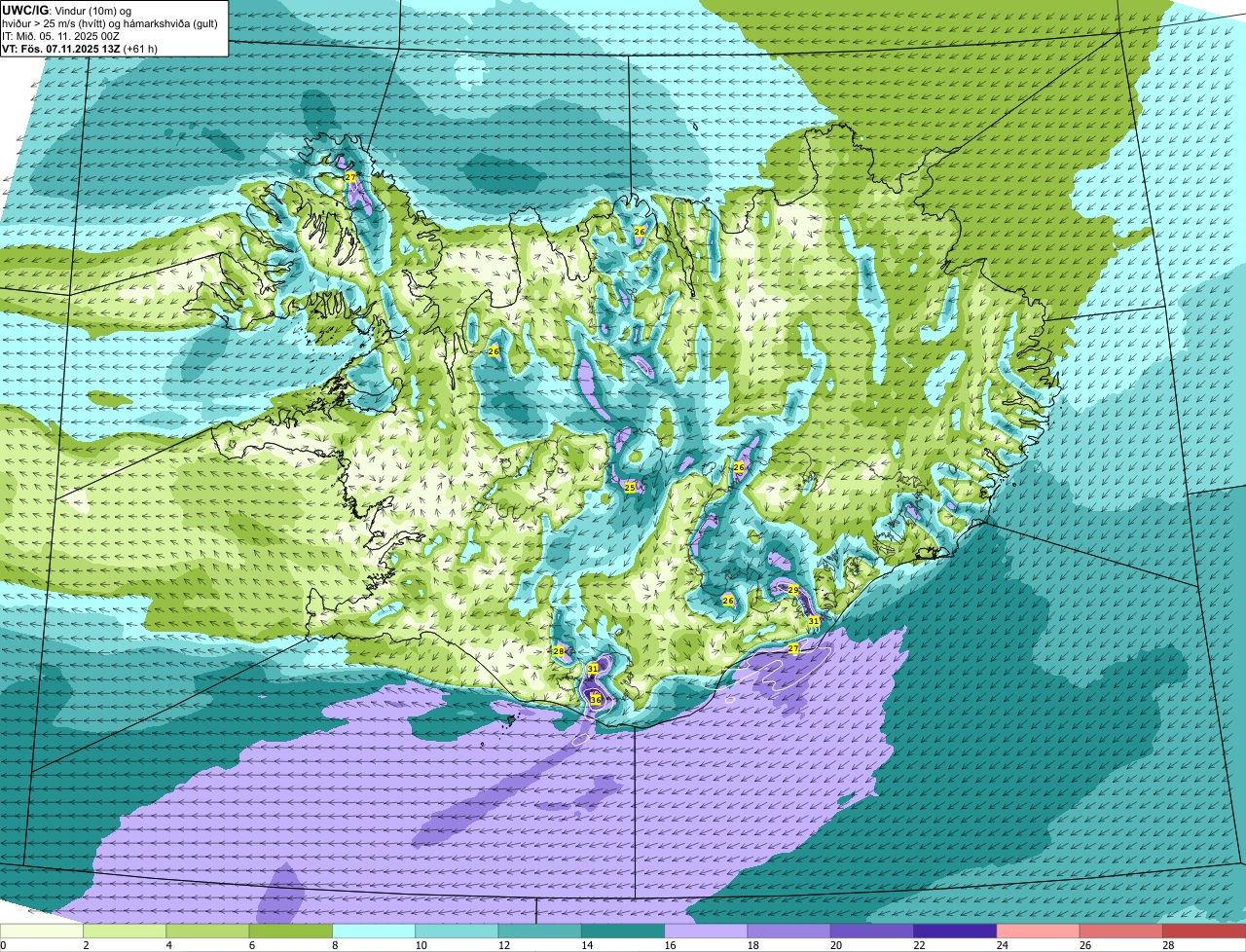Click the legend scale label '24'

(1001, 945)
